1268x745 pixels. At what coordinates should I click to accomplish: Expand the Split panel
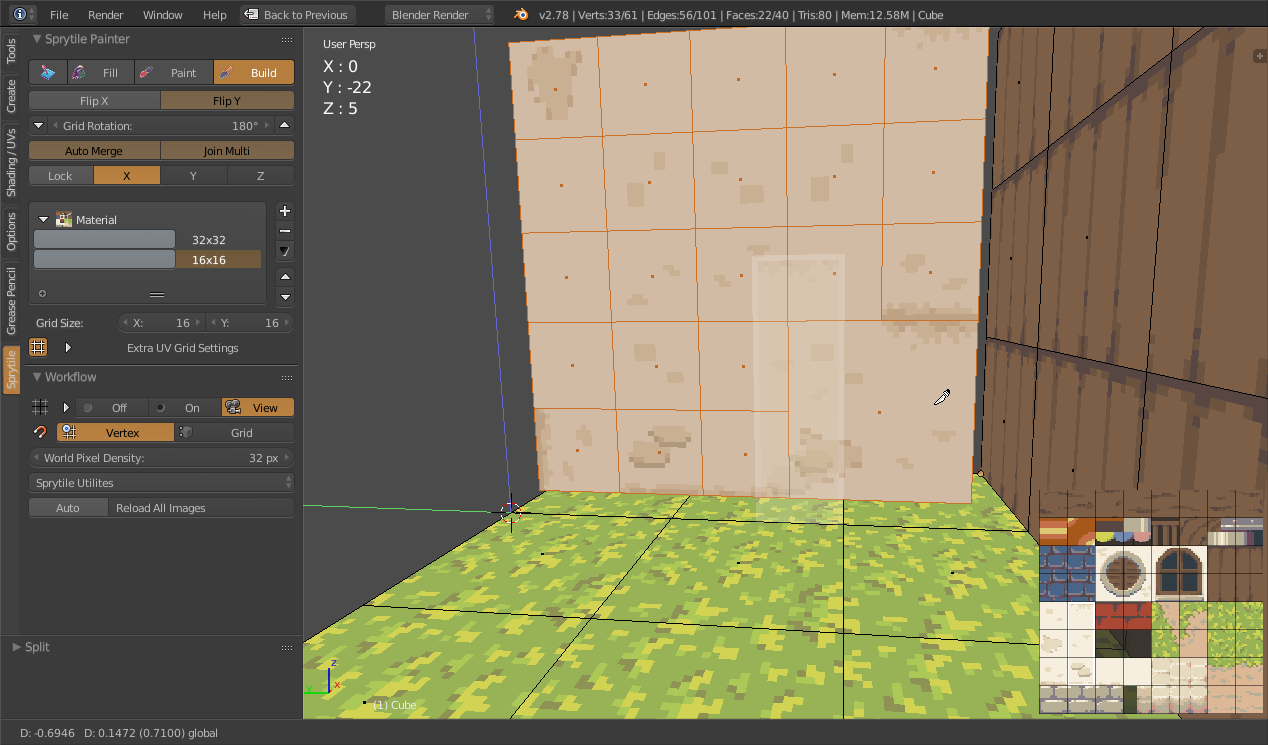17,647
